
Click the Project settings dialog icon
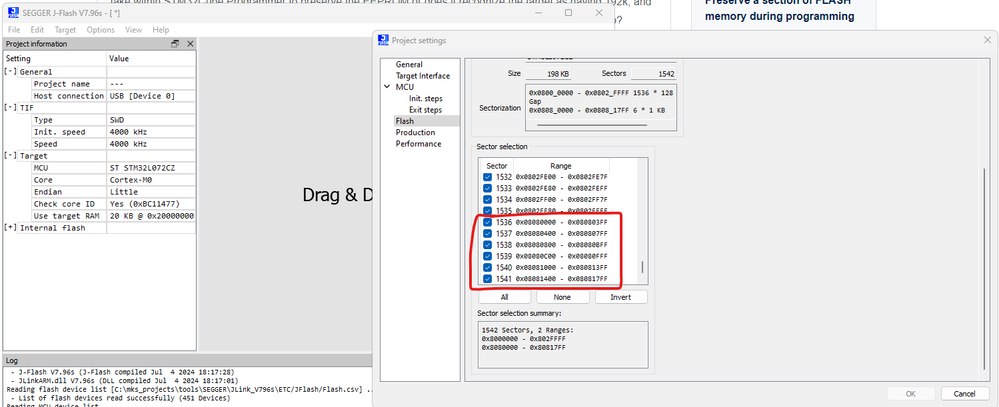(384, 41)
